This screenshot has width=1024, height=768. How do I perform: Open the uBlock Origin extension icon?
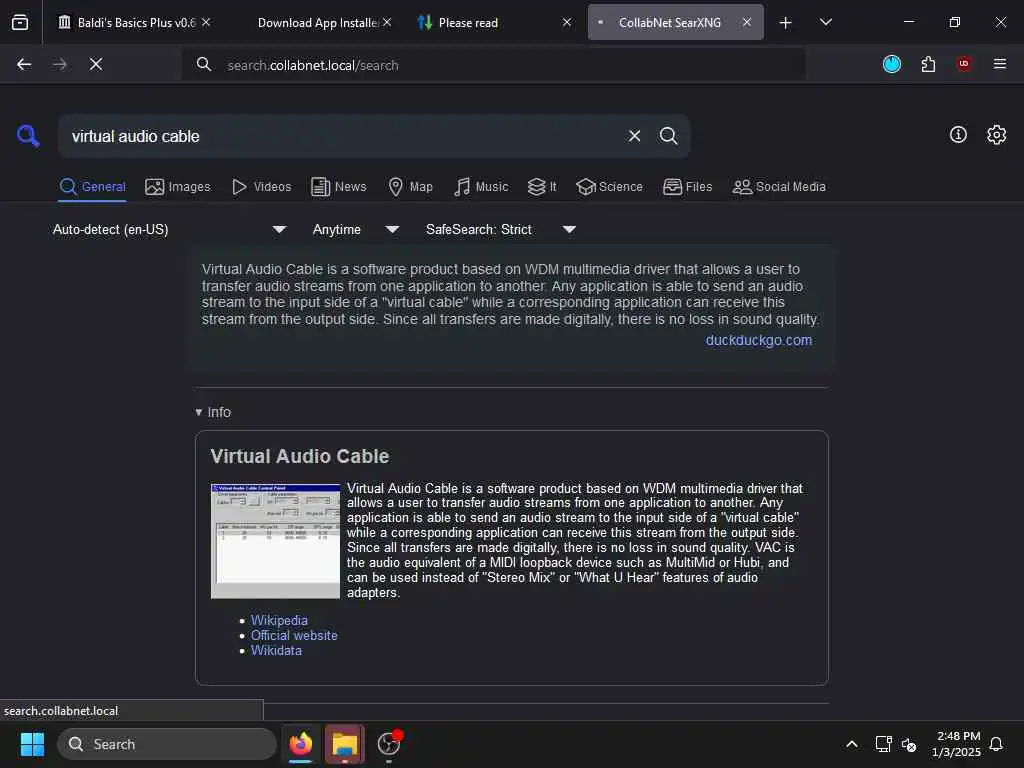coord(964,64)
